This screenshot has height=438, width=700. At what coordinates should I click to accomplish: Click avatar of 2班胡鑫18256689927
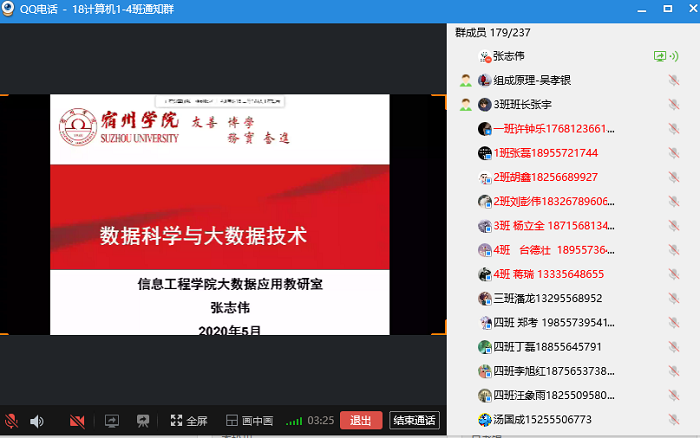[x=485, y=177]
